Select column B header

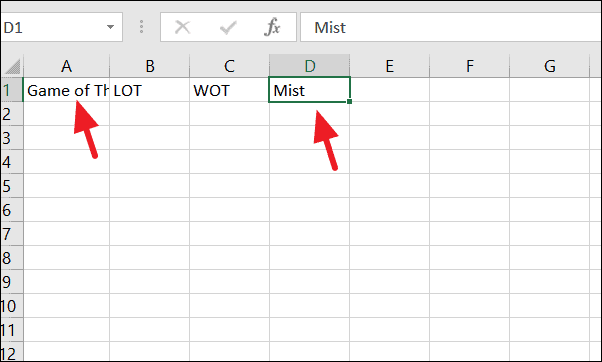coord(150,66)
